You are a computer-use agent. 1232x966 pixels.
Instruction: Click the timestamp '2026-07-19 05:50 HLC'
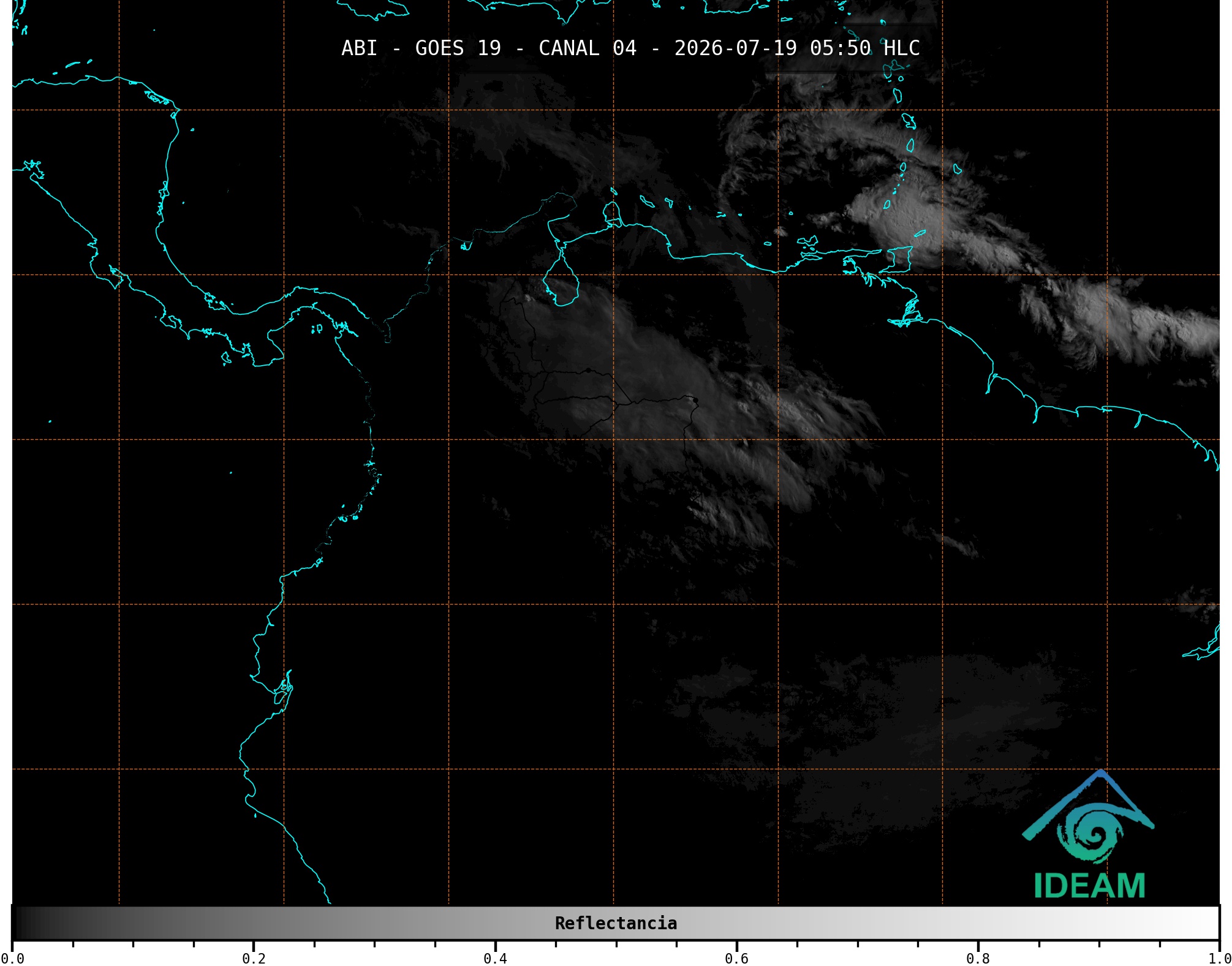tap(797, 48)
